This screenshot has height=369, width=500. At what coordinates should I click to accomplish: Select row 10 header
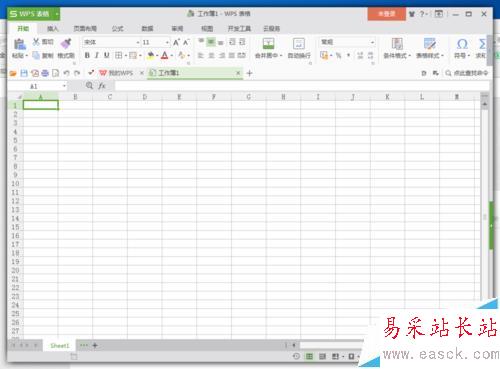(15, 183)
